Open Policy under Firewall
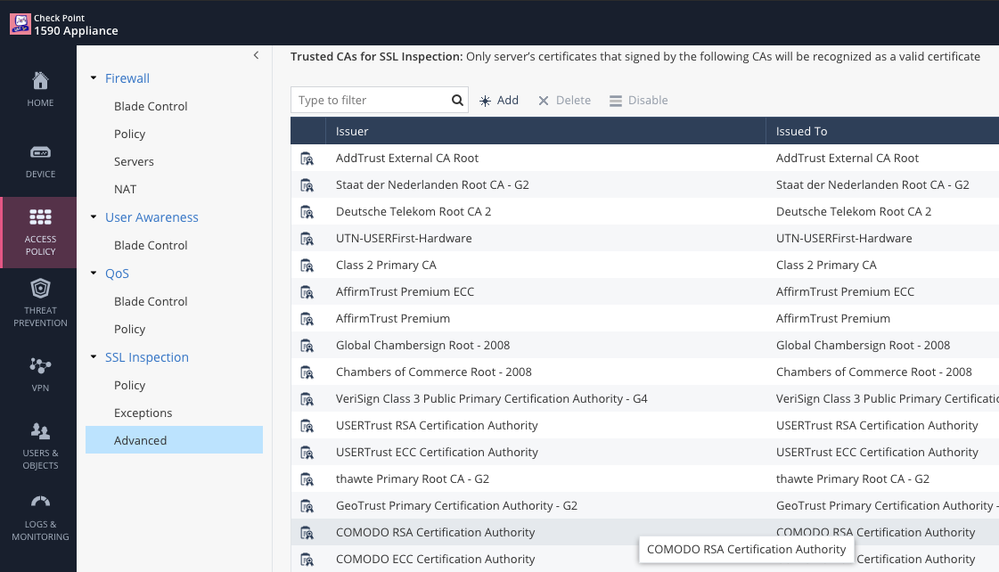999x572 pixels. (130, 134)
